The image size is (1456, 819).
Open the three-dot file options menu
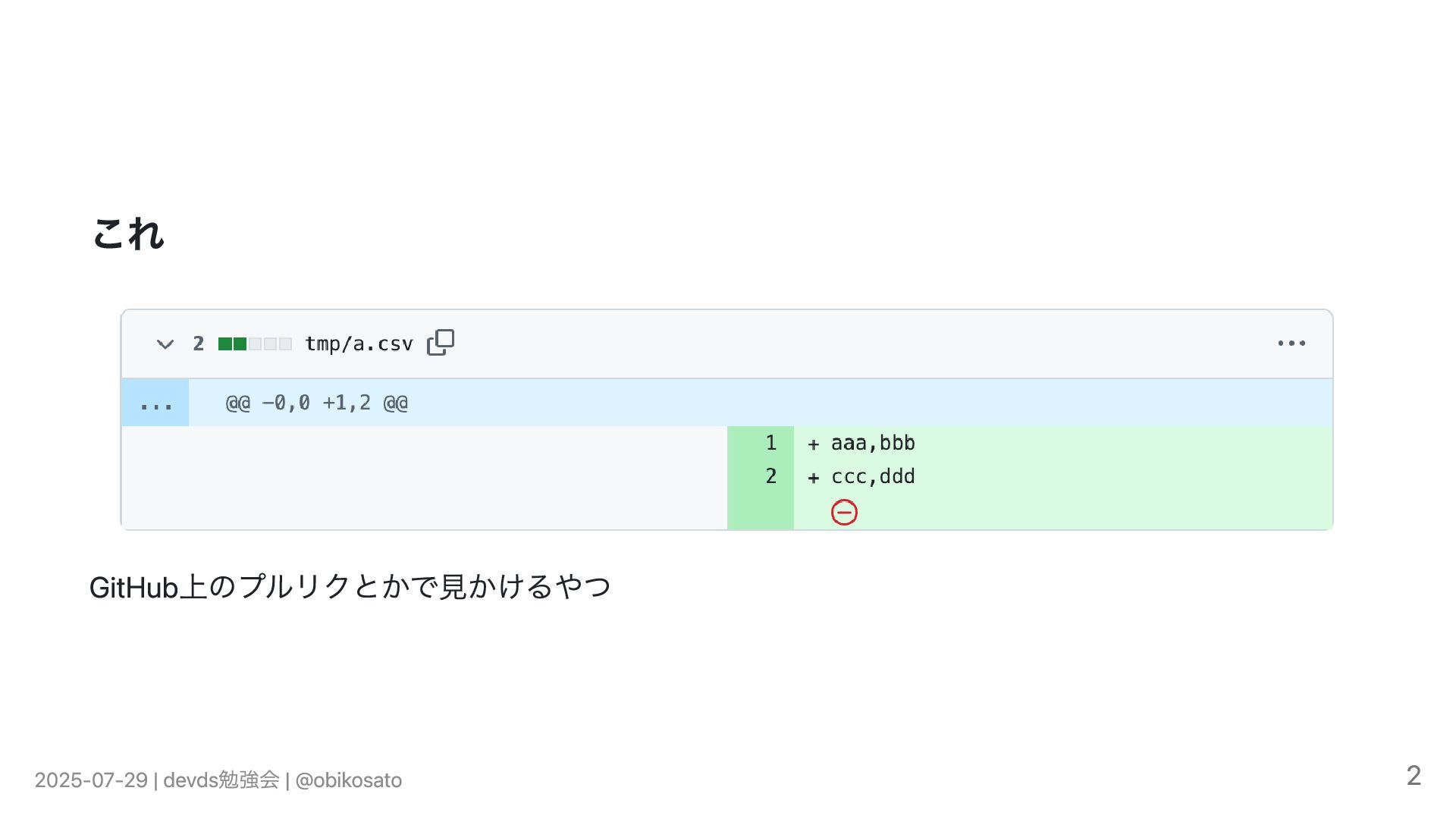(1291, 344)
